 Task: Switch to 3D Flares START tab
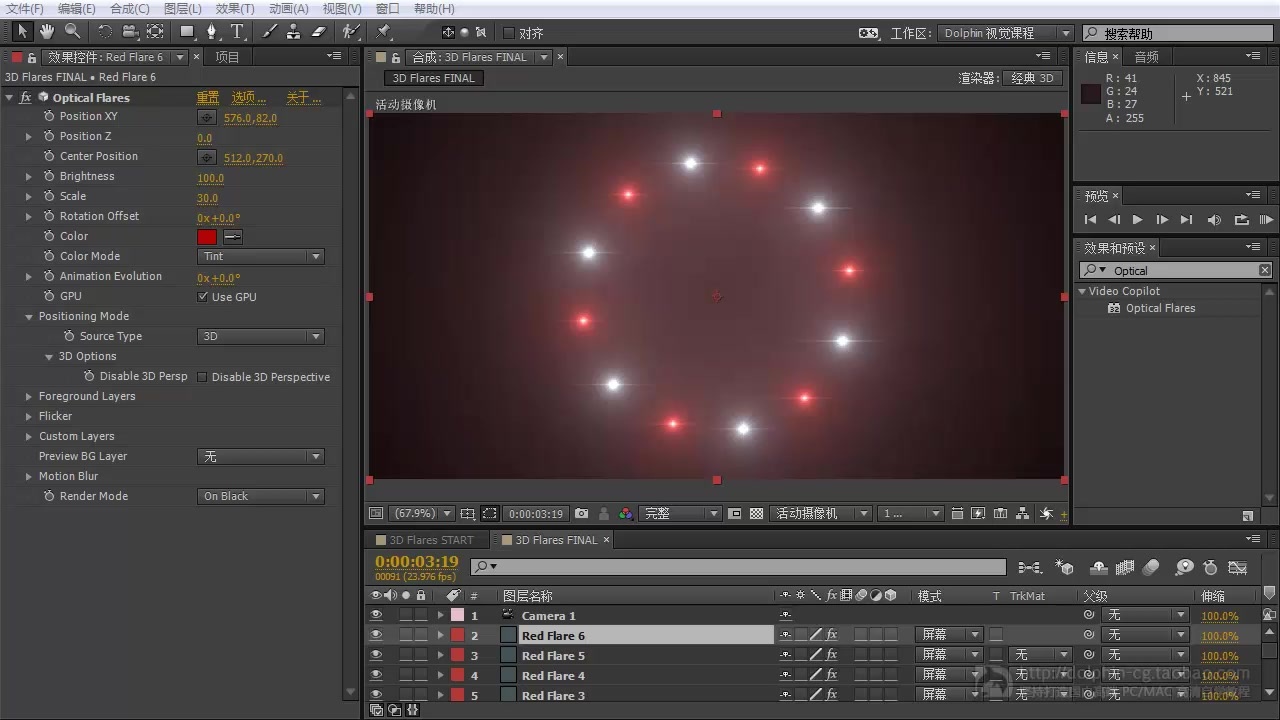coord(431,540)
